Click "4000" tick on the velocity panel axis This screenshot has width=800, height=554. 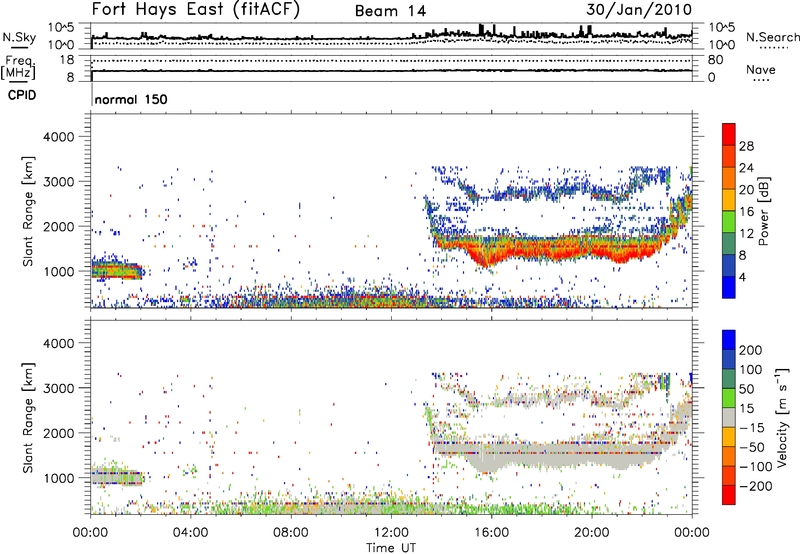tap(58, 343)
